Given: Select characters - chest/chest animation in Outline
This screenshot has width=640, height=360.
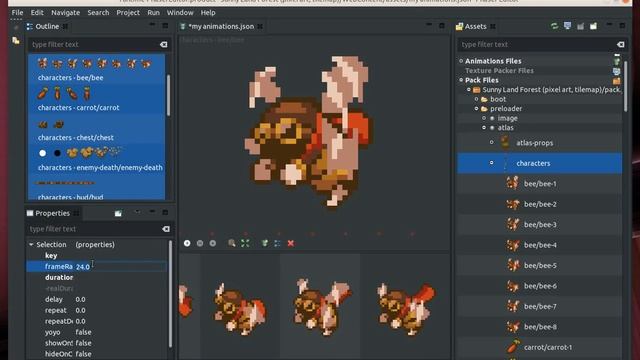Looking at the screenshot, I should pos(97,129).
